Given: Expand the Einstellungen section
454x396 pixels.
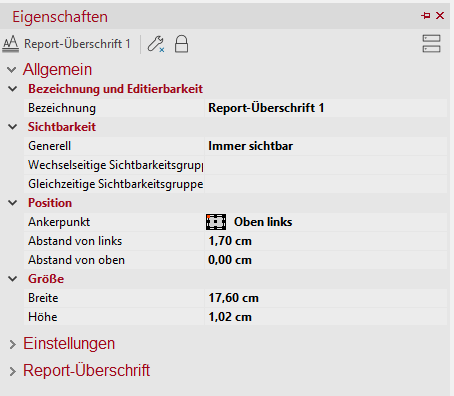Looking at the screenshot, I should coord(12,344).
